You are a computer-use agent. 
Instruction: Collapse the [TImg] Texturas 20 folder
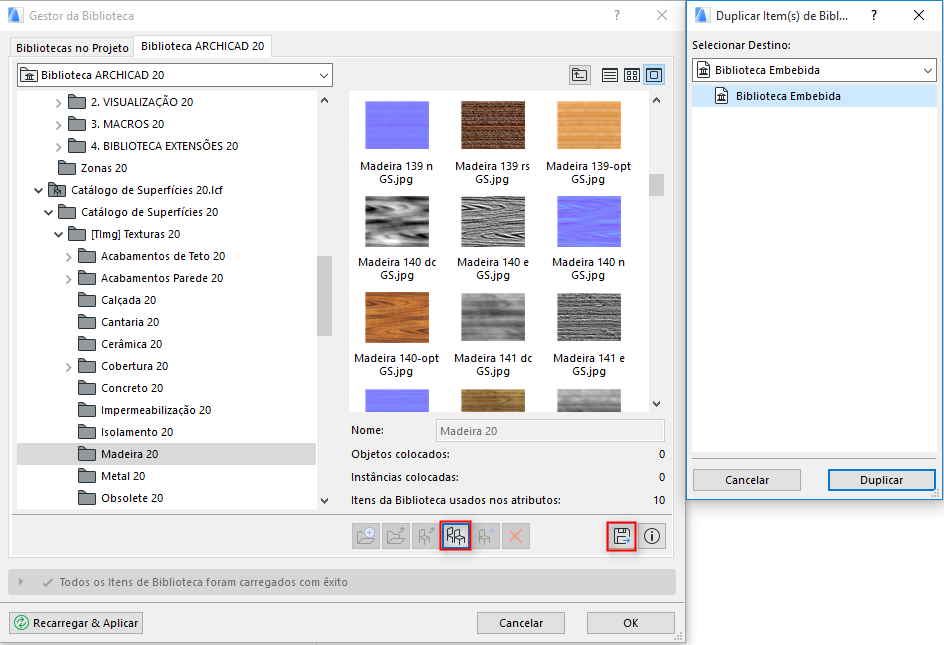pos(58,234)
